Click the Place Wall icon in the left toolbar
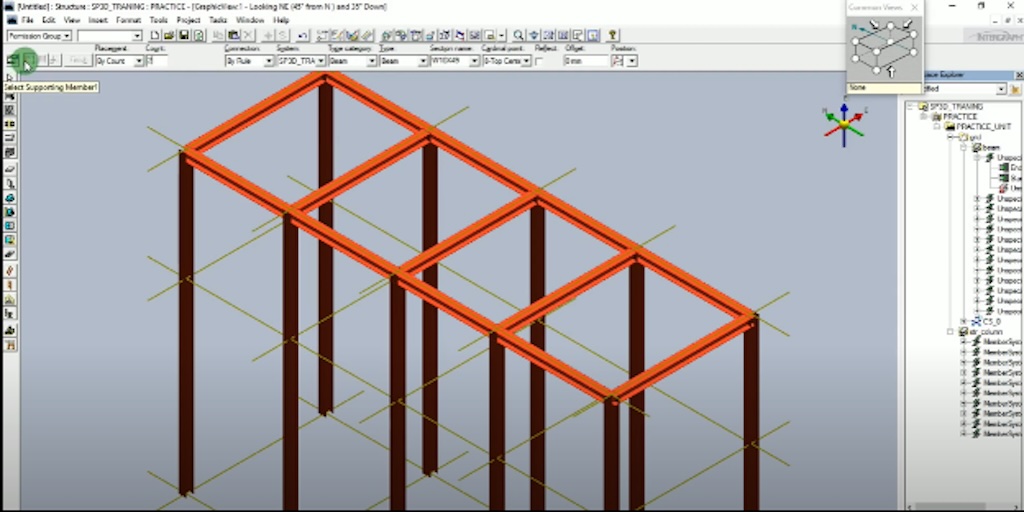Image resolution: width=1024 pixels, height=512 pixels. 10,184
